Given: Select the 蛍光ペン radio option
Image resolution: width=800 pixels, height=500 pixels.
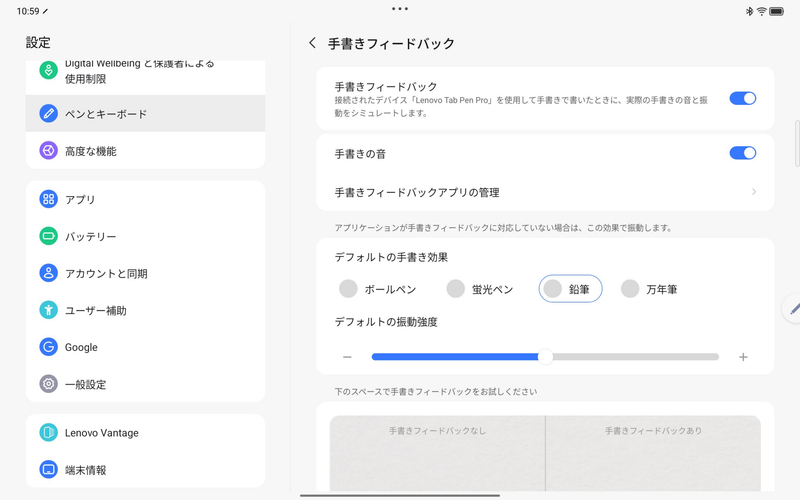Looking at the screenshot, I should [456, 289].
